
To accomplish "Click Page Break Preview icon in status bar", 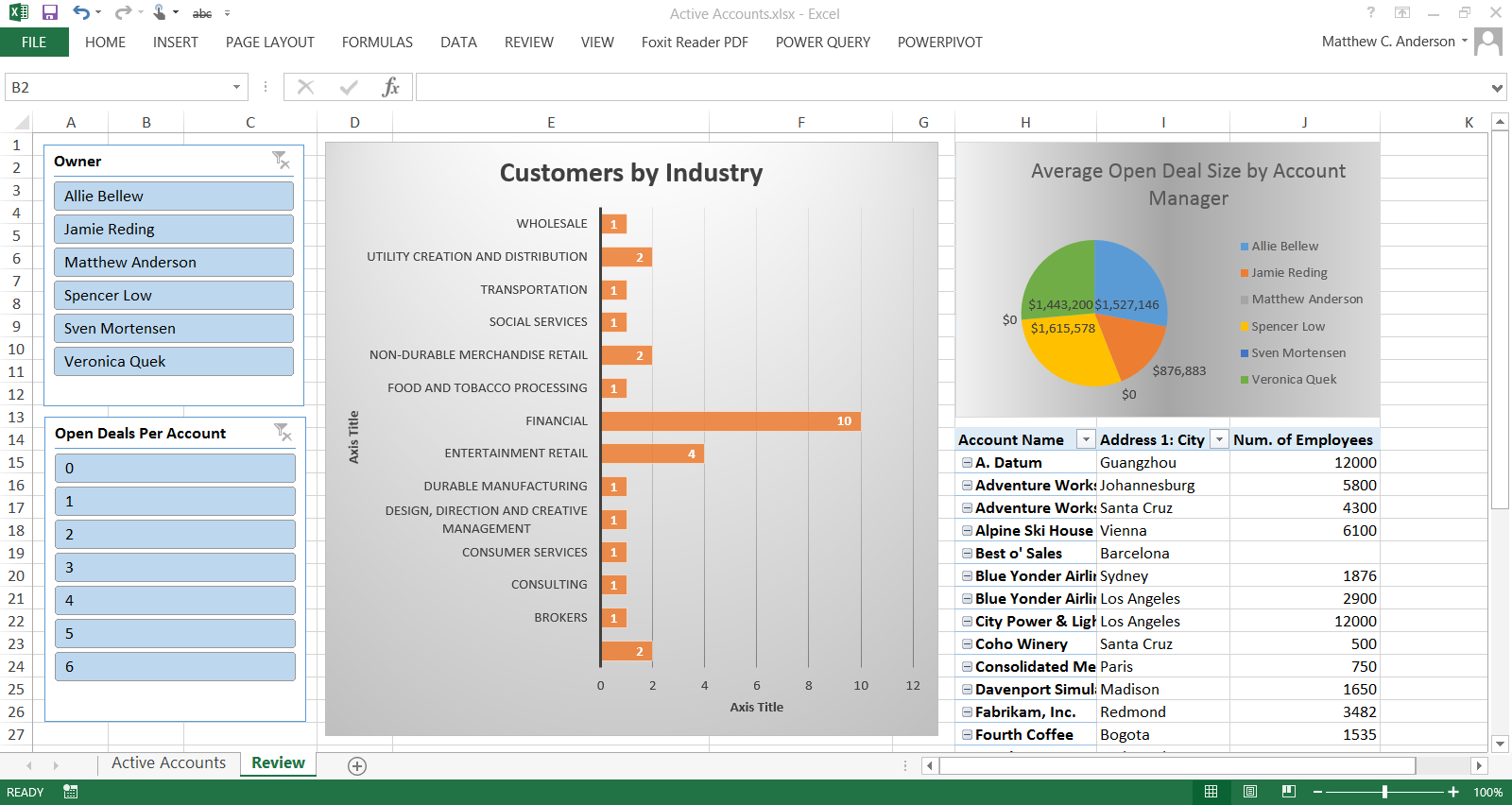I will 1288,792.
